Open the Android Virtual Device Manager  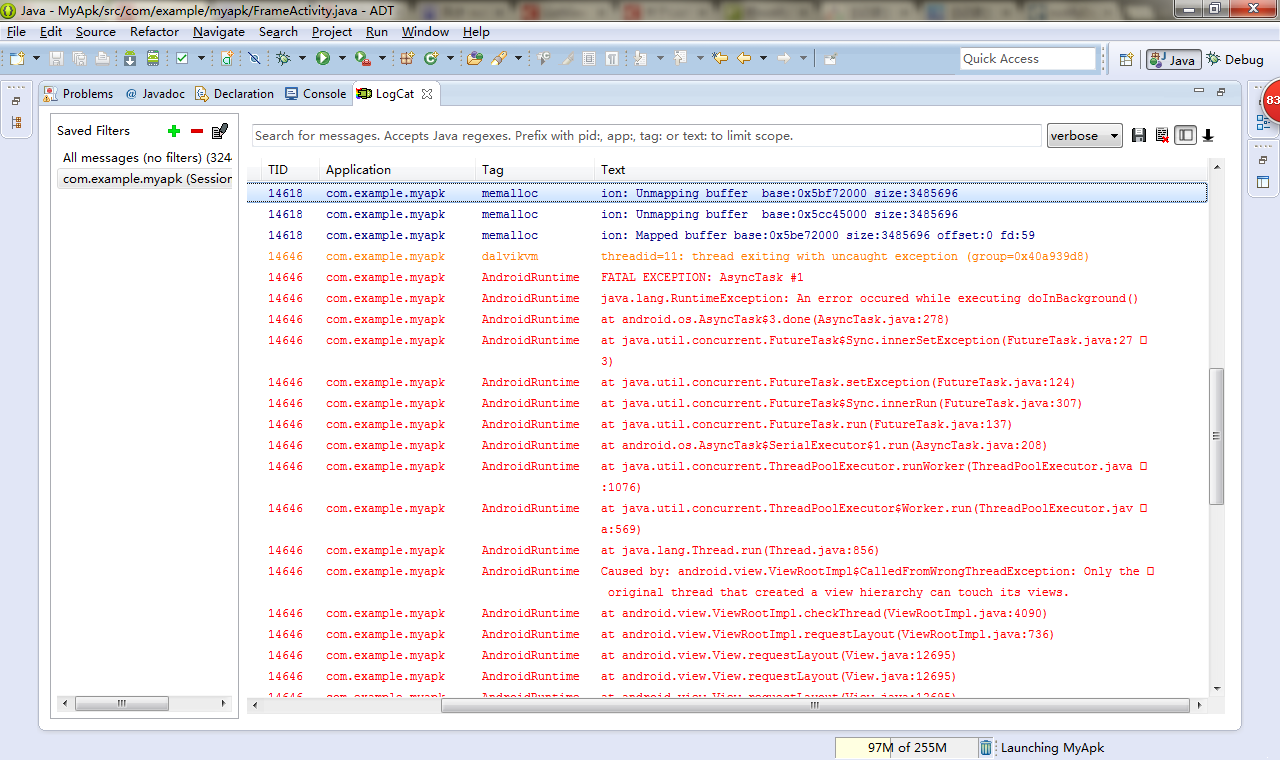pos(153,59)
